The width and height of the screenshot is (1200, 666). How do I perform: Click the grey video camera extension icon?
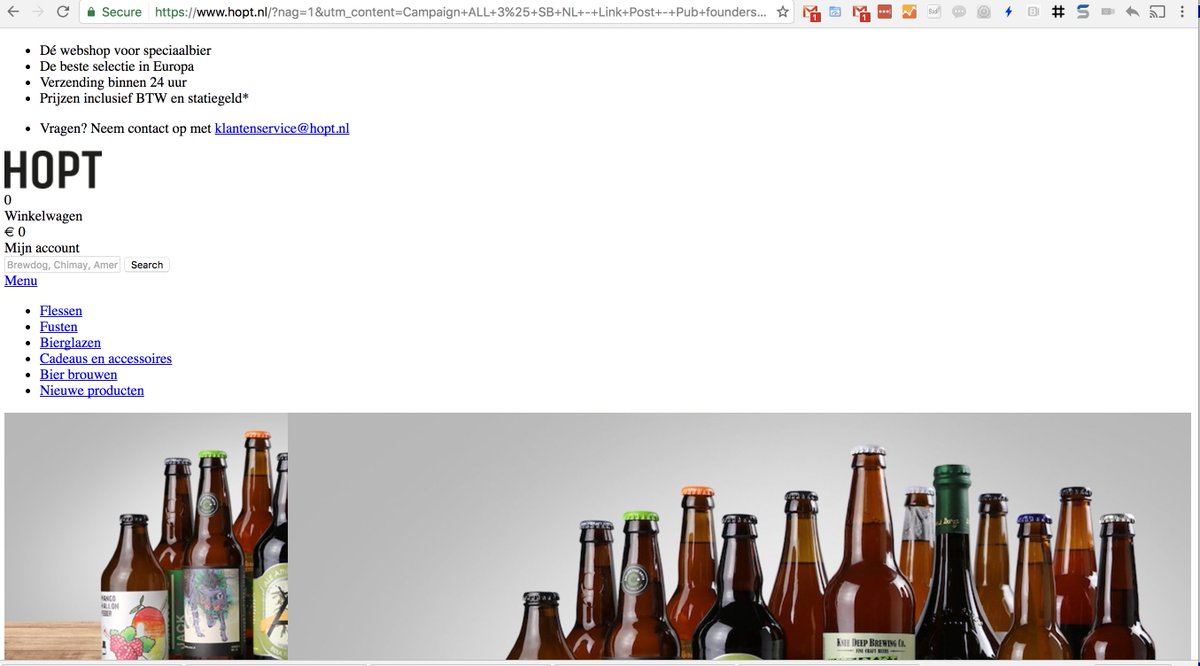coord(1108,12)
